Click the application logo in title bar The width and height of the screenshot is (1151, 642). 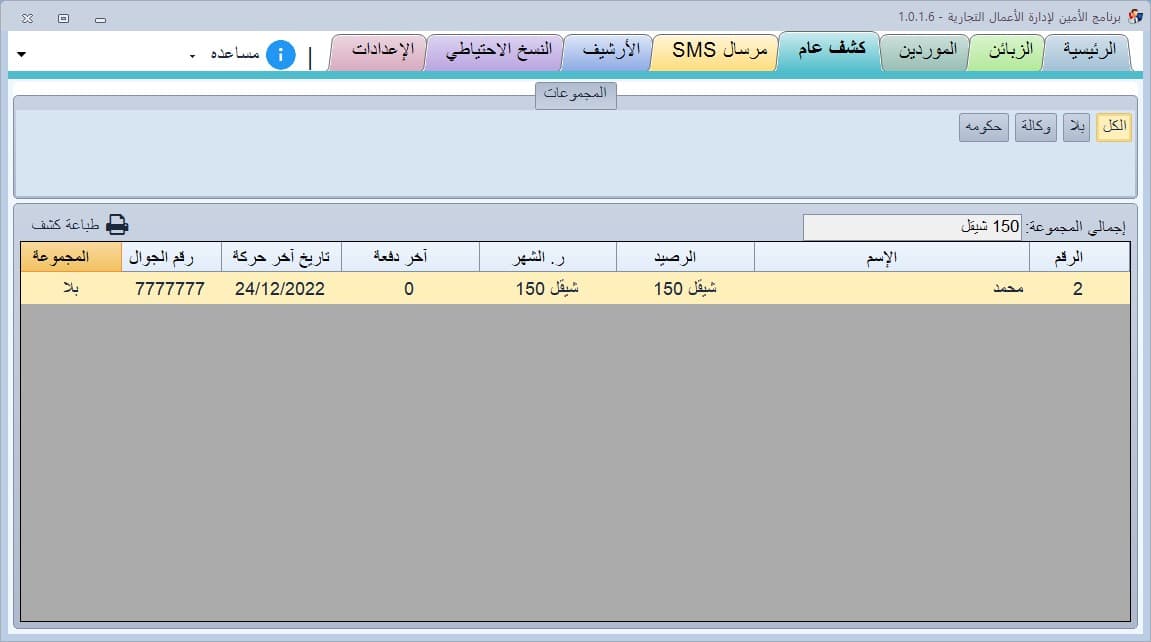1135,16
